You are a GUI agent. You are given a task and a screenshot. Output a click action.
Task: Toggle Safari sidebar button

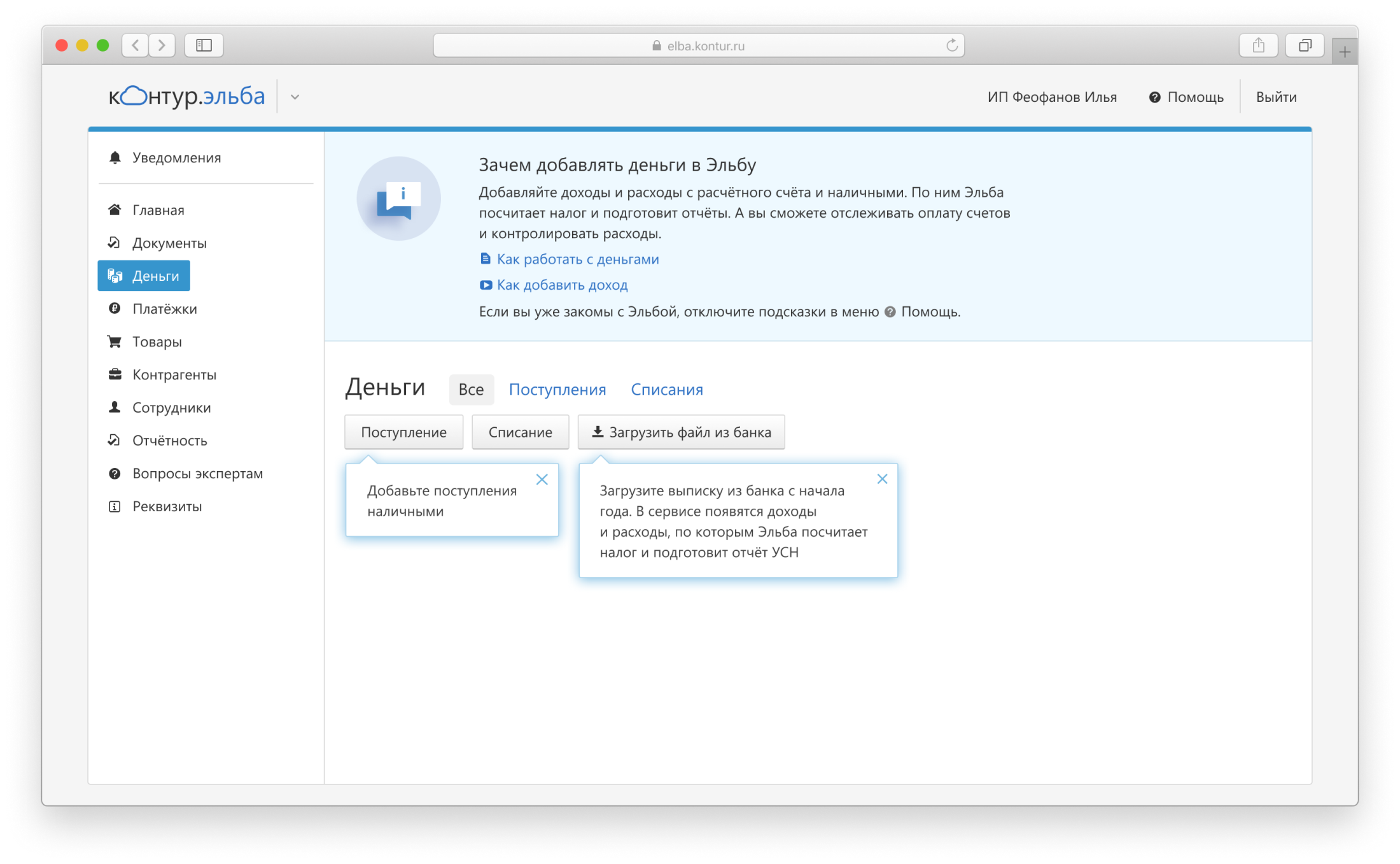click(204, 45)
